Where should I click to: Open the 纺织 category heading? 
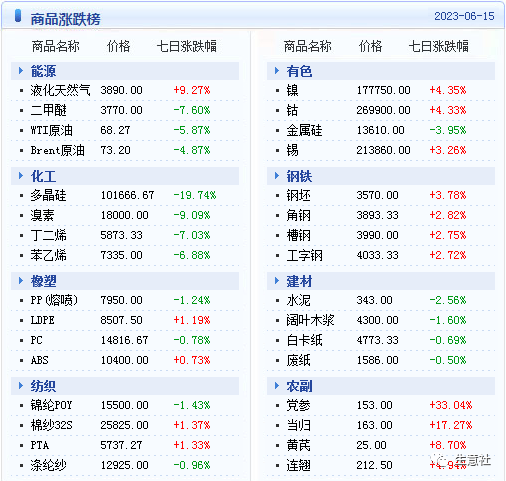click(43, 386)
